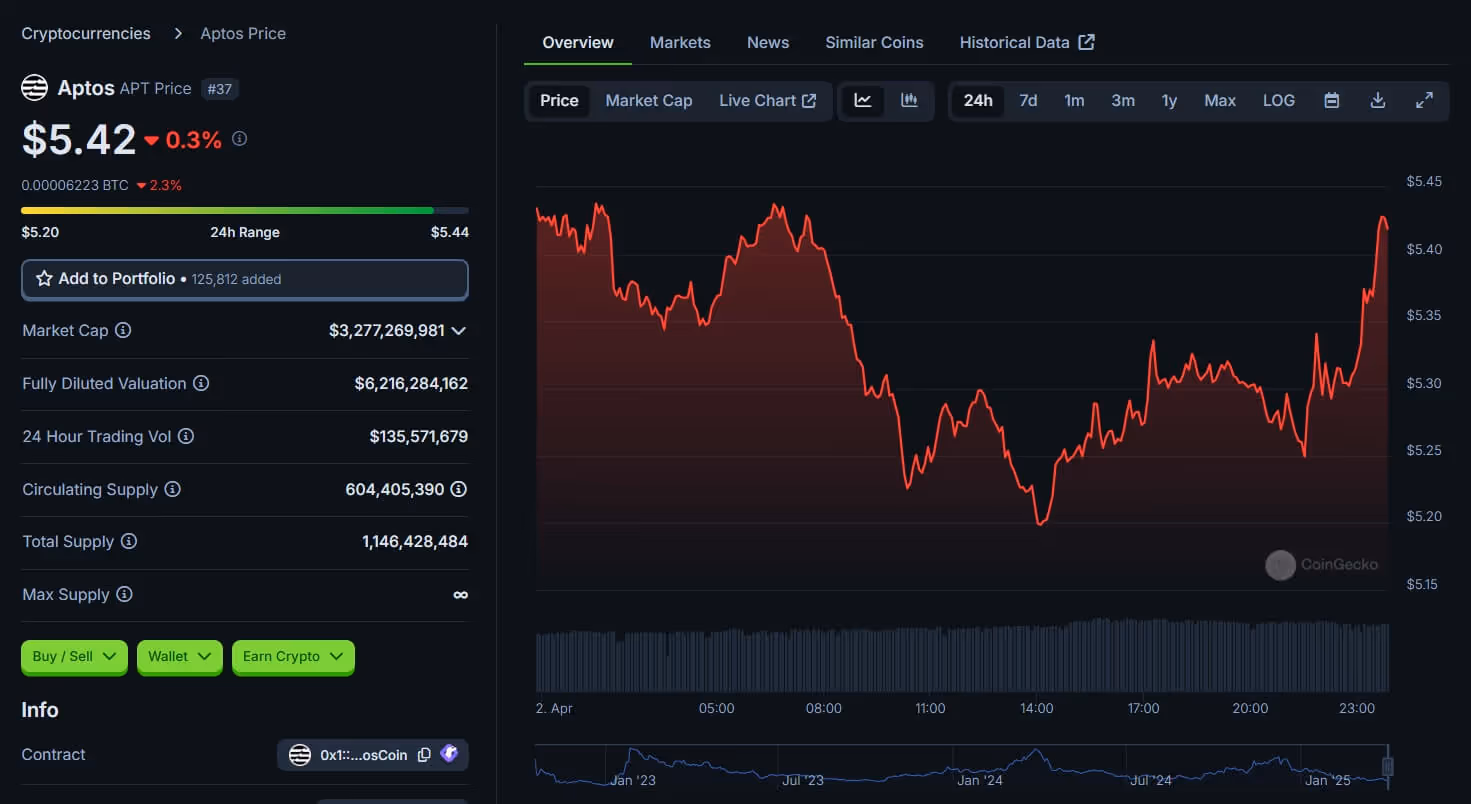The height and width of the screenshot is (804, 1471).
Task: Open the News tab
Action: click(x=768, y=42)
